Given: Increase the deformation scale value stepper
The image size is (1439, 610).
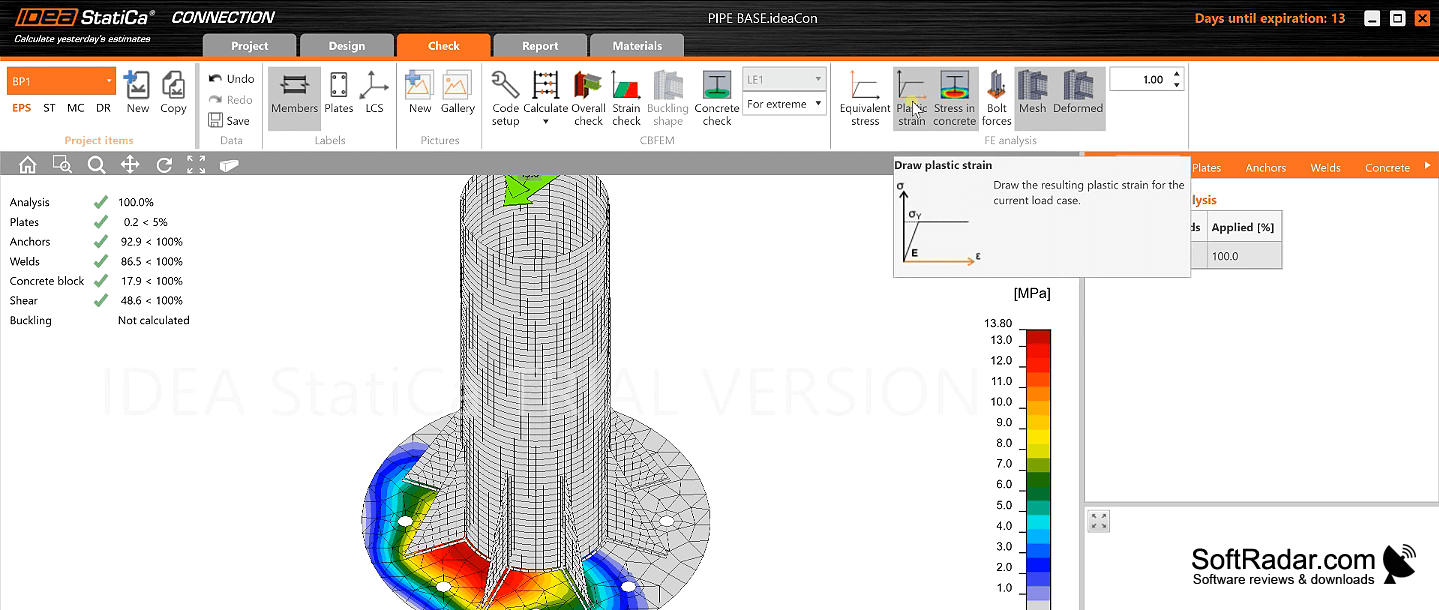Looking at the screenshot, I should (x=1177, y=74).
